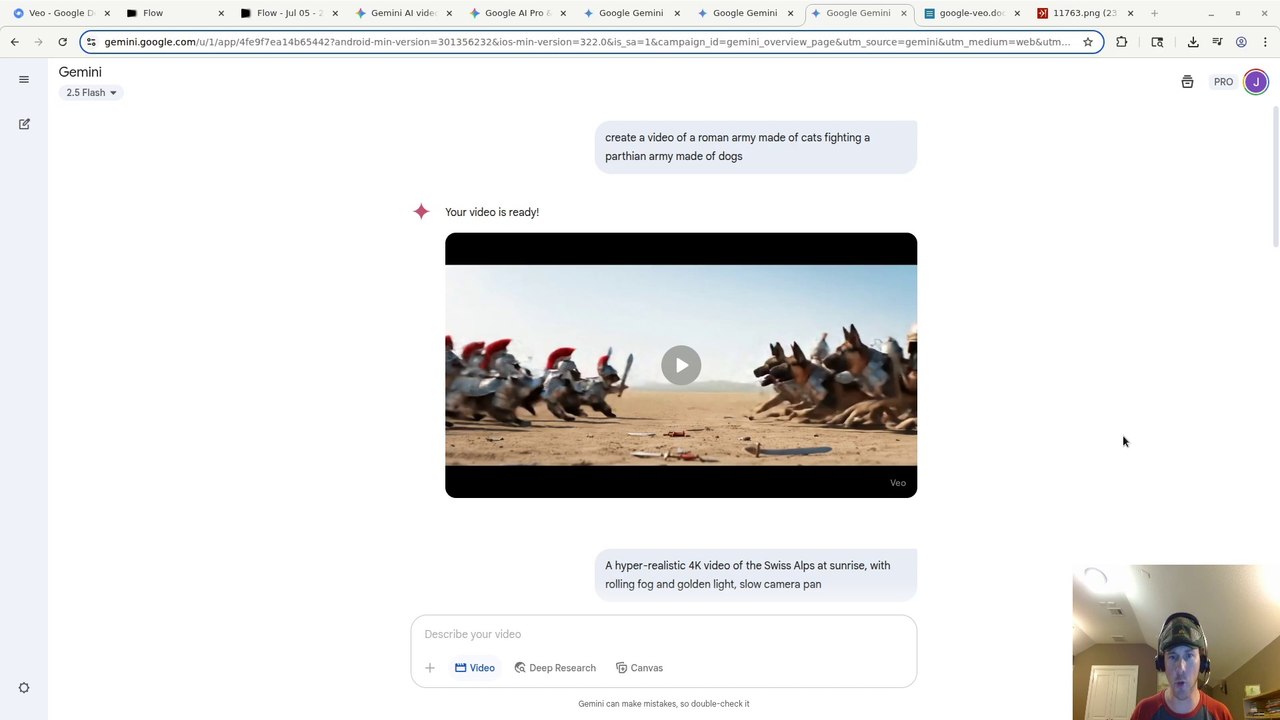Bookmark this page with the star icon
This screenshot has height=720, width=1280.
1088,42
